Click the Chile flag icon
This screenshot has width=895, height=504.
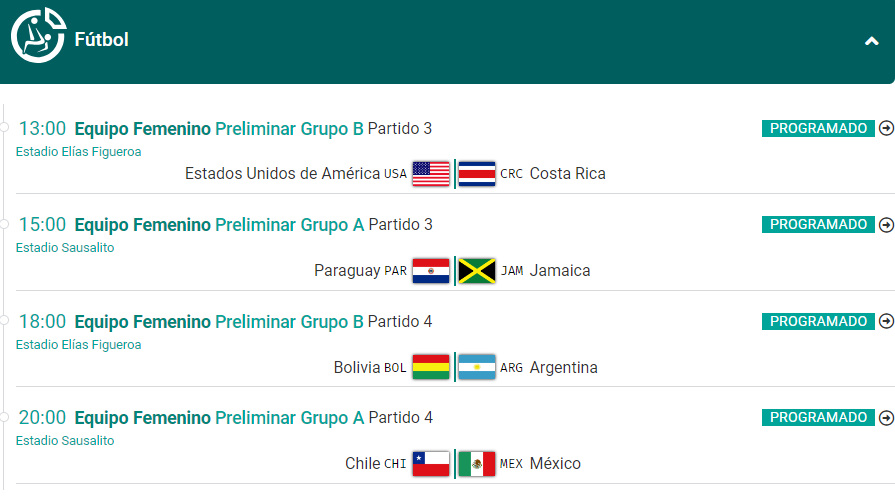point(431,463)
